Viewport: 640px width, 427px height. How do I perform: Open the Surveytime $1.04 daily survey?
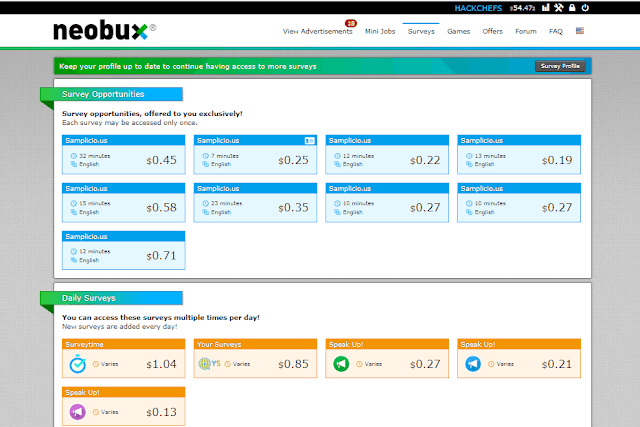[124, 358]
